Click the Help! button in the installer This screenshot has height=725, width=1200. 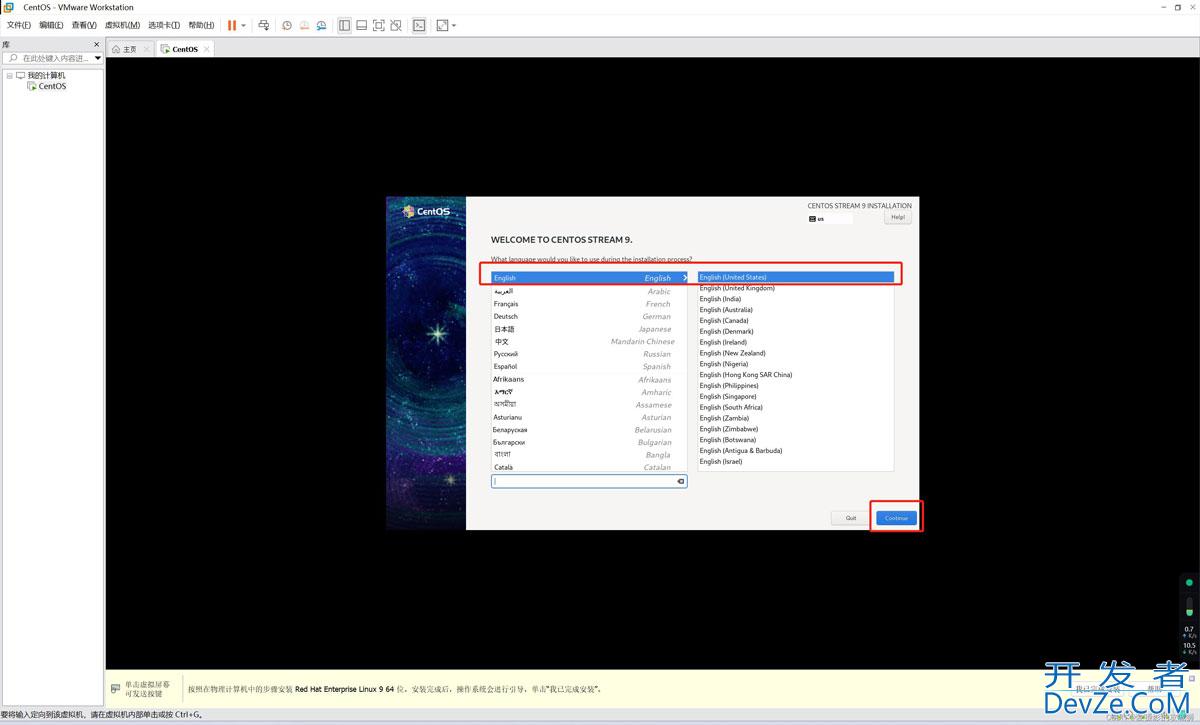tap(898, 217)
